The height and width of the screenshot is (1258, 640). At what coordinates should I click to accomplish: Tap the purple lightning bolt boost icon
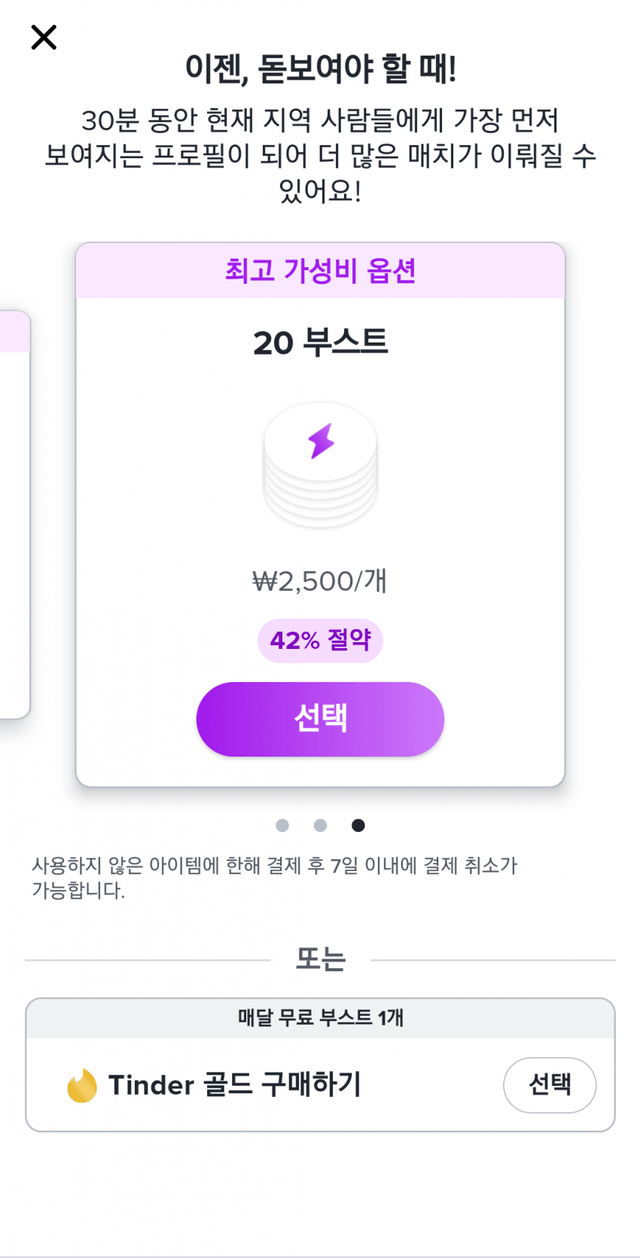(x=320, y=440)
